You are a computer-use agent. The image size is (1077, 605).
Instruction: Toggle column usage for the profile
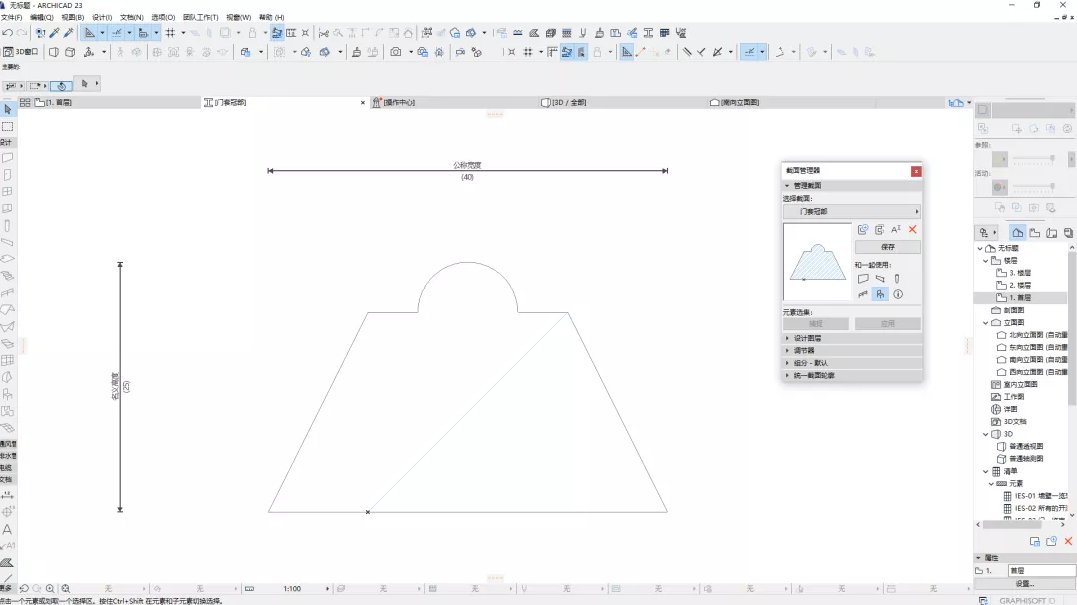897,279
